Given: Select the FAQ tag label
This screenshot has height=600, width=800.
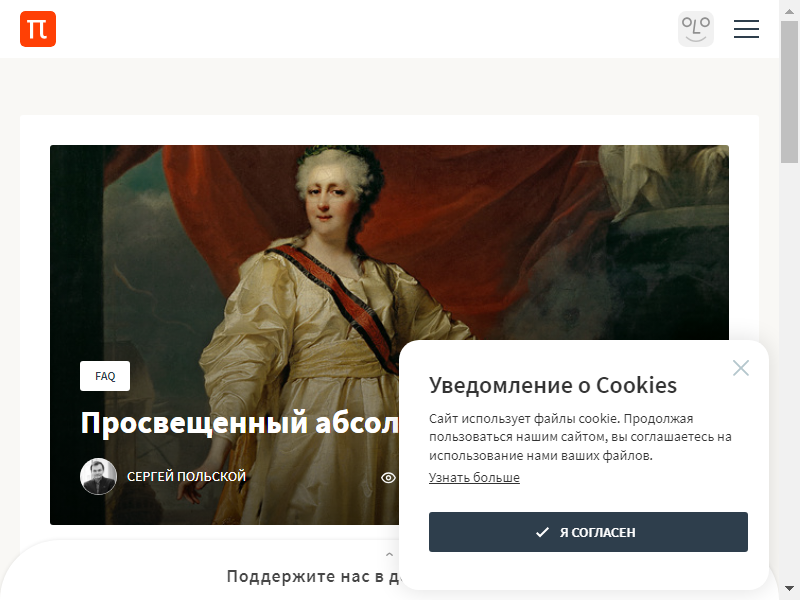Looking at the screenshot, I should (105, 376).
